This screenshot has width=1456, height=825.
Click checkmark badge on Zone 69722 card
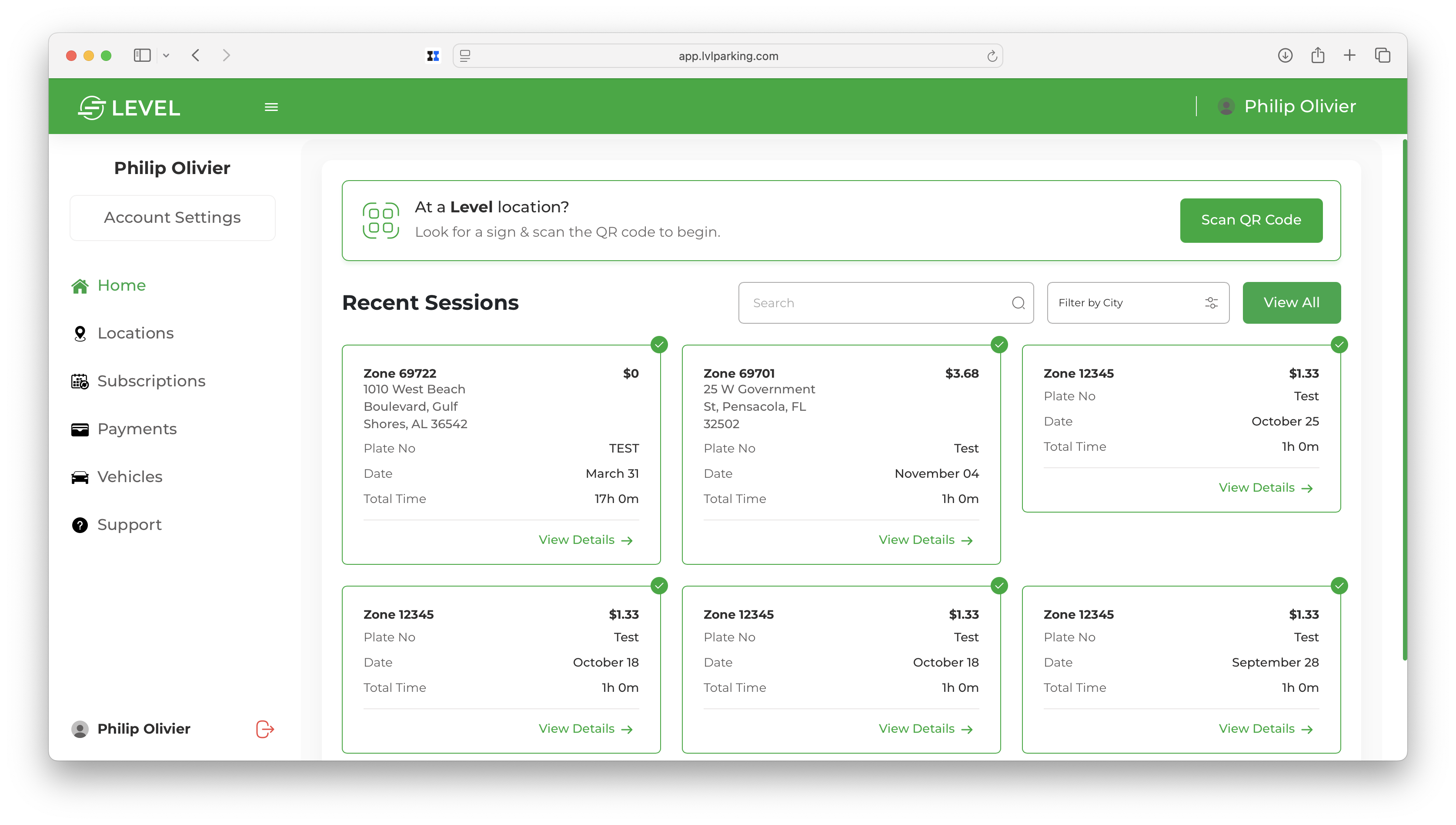[659, 345]
